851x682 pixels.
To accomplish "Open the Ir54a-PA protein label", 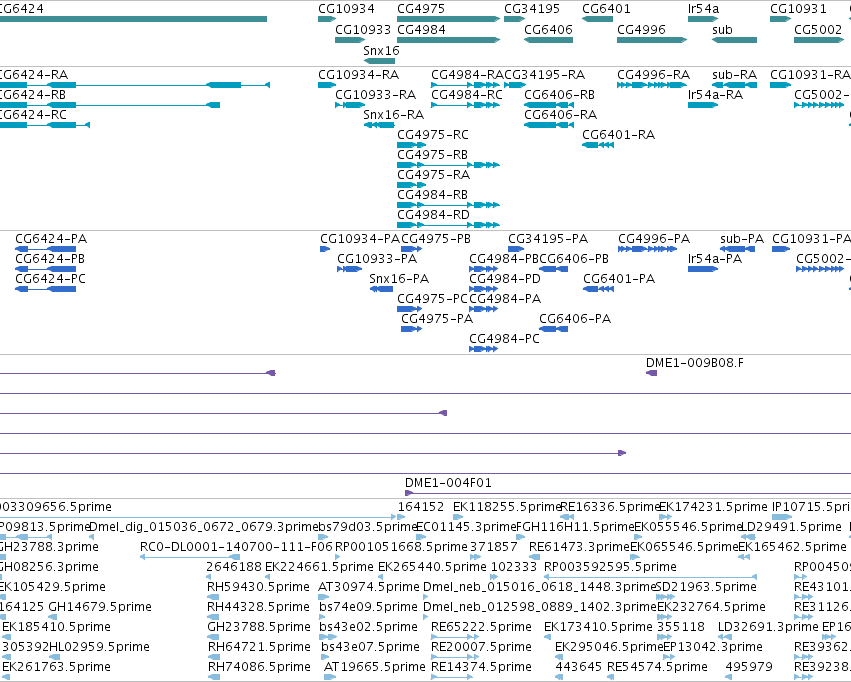I will [x=715, y=259].
